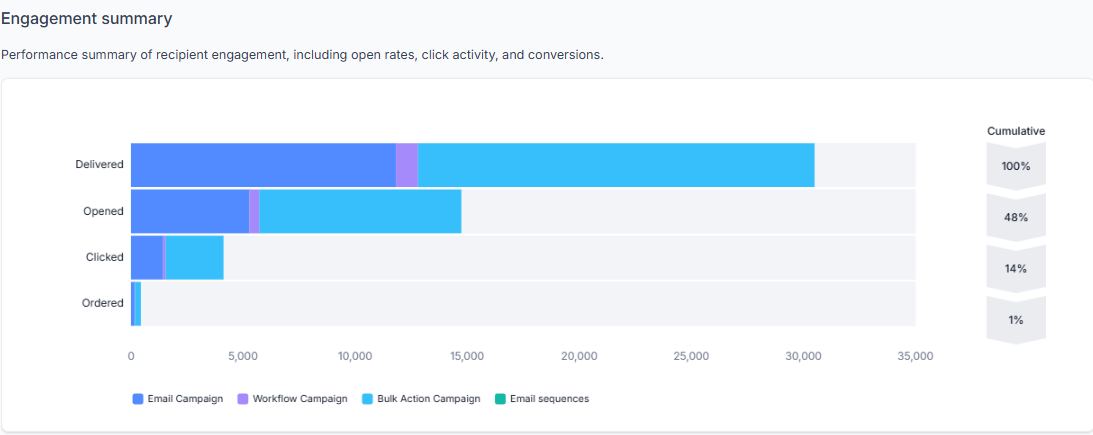1093x435 pixels.
Task: Click the 100% cumulative funnel step
Action: point(1016,166)
